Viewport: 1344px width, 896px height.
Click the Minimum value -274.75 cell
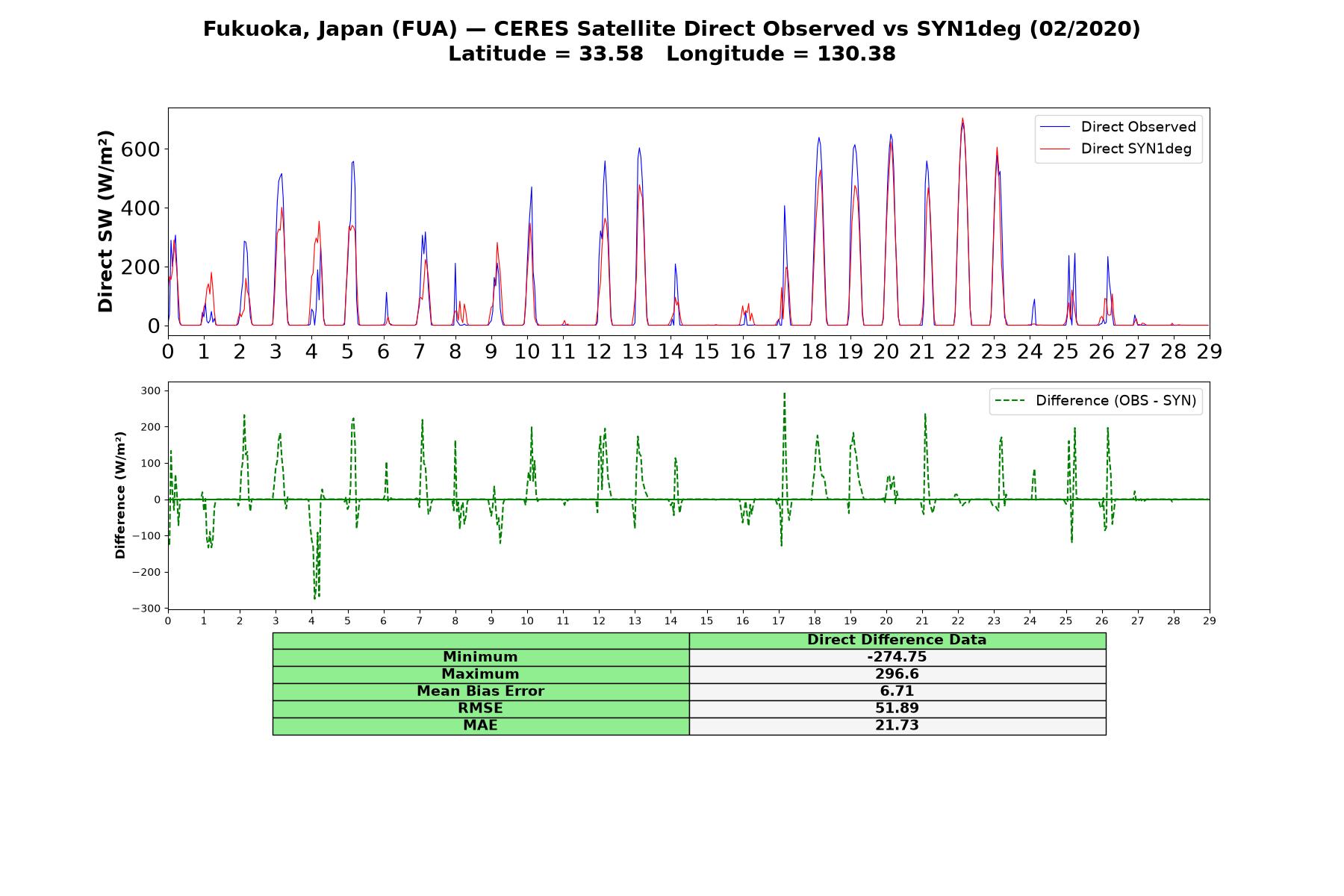coord(897,657)
